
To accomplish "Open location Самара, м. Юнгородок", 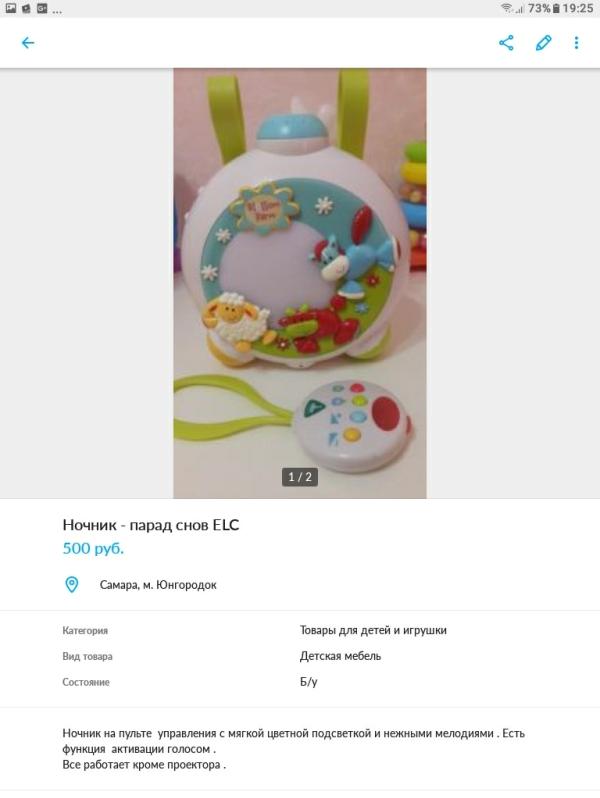I will click(x=158, y=585).
